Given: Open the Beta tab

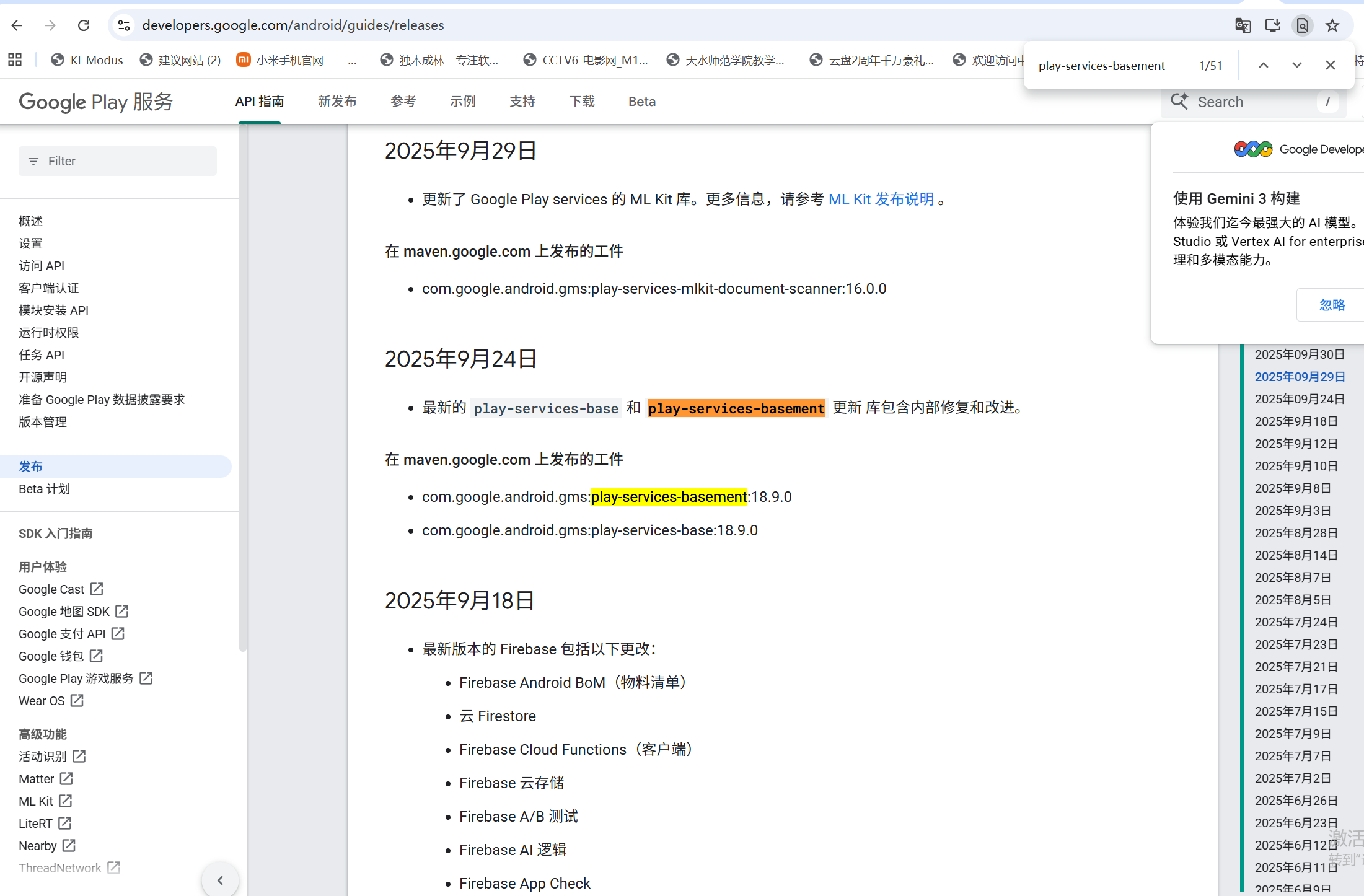Looking at the screenshot, I should click(x=641, y=101).
